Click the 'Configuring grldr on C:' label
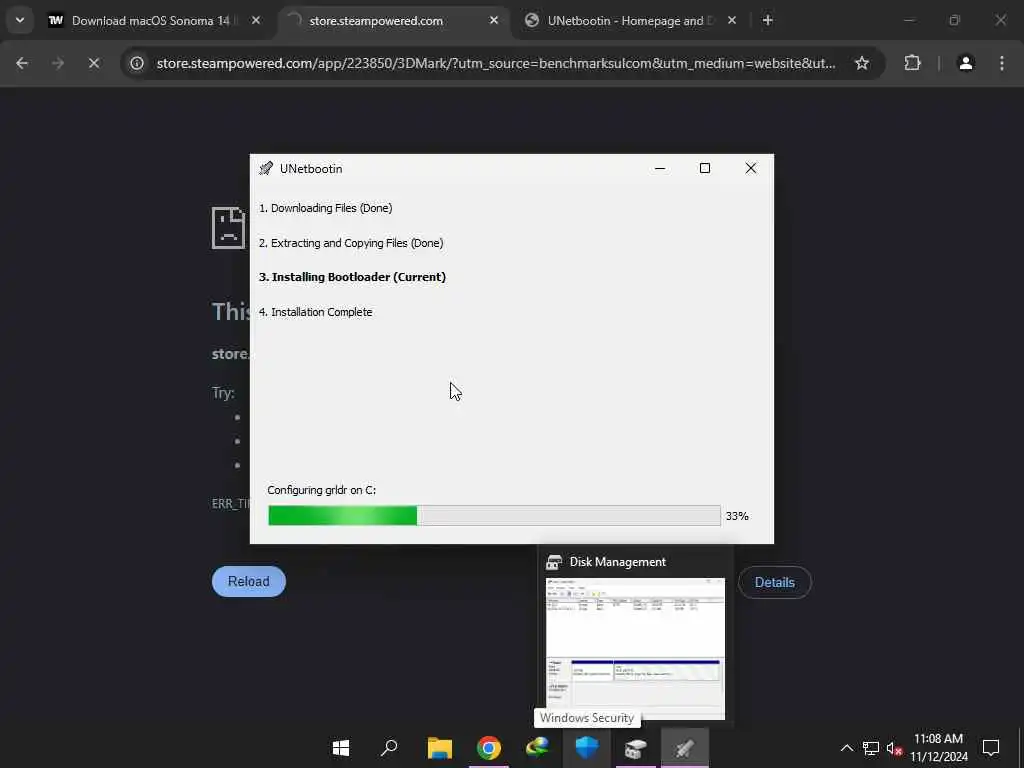This screenshot has height=768, width=1024. click(x=321, y=490)
